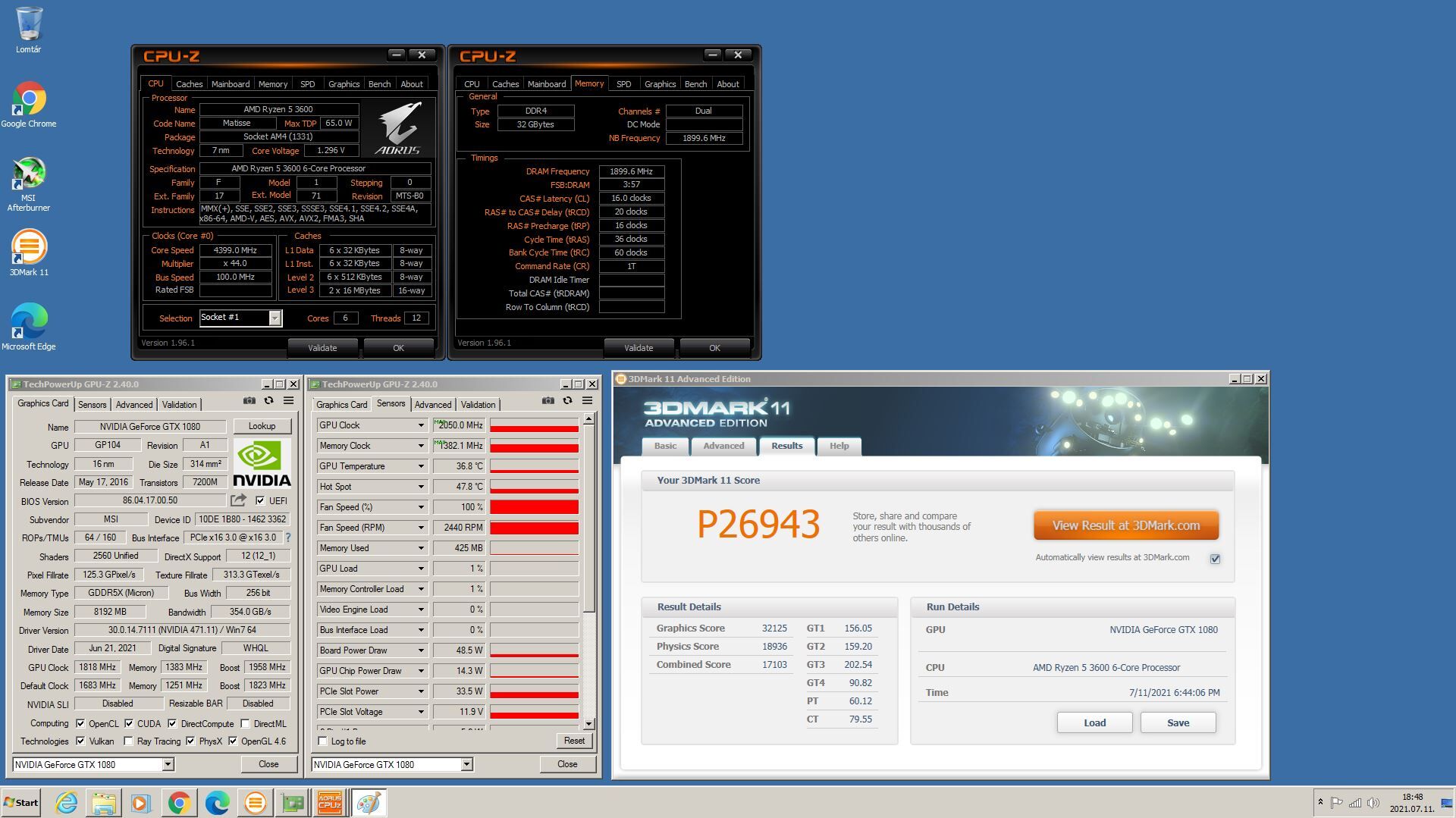Expand the GPU Clock sensor dropdown
Viewport: 1456px width, 818px height.
[x=421, y=425]
